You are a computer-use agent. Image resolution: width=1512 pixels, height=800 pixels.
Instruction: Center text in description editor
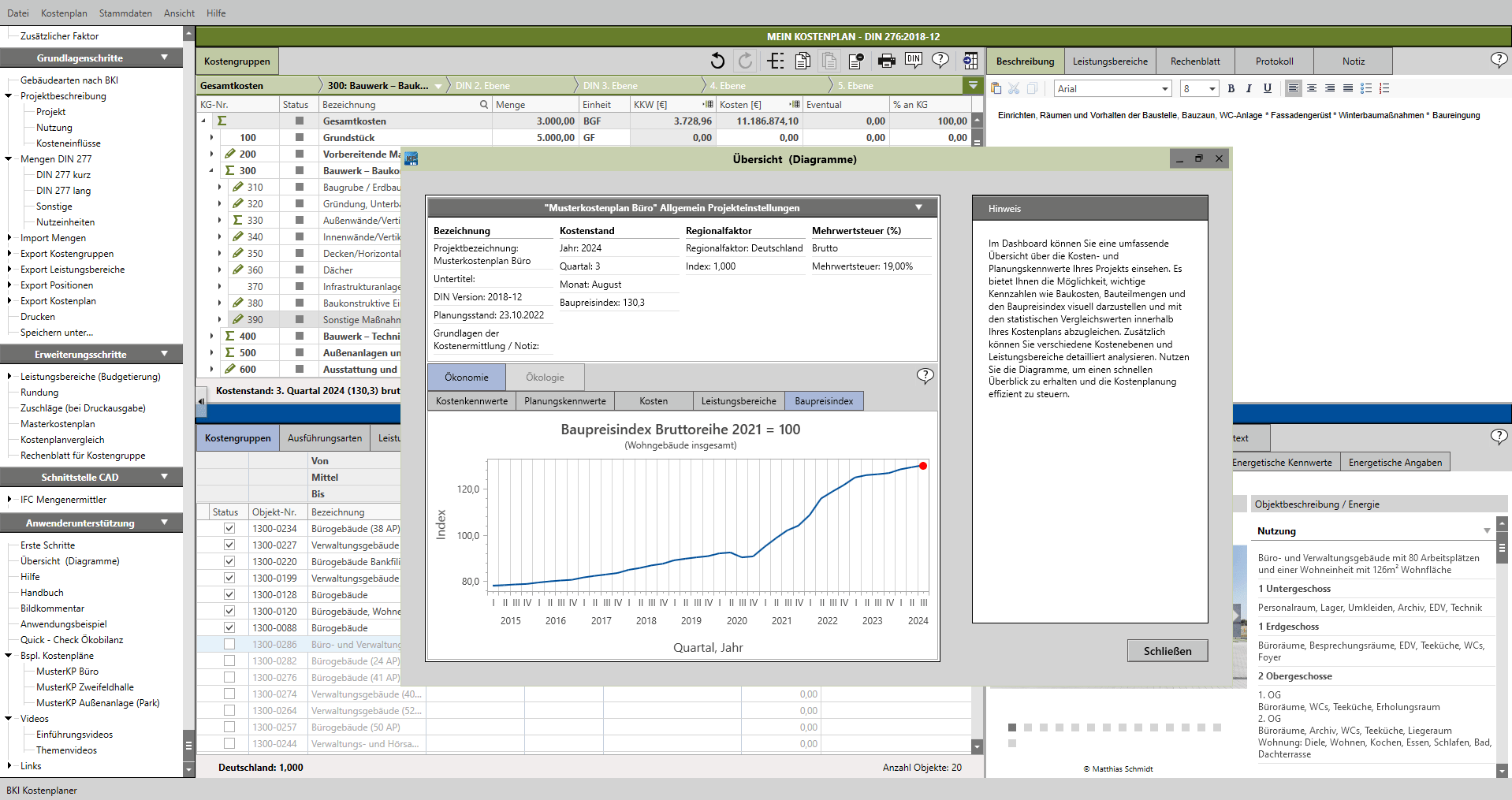(1312, 88)
